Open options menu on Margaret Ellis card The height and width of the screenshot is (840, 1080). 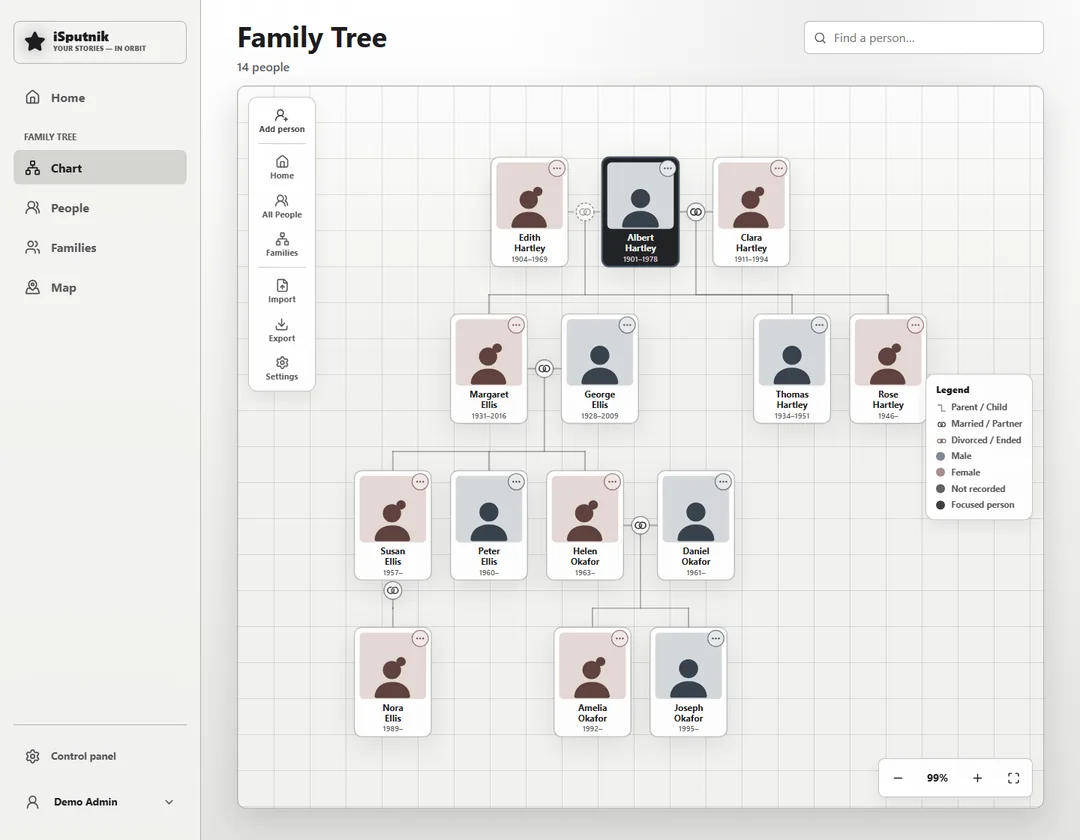coord(516,325)
